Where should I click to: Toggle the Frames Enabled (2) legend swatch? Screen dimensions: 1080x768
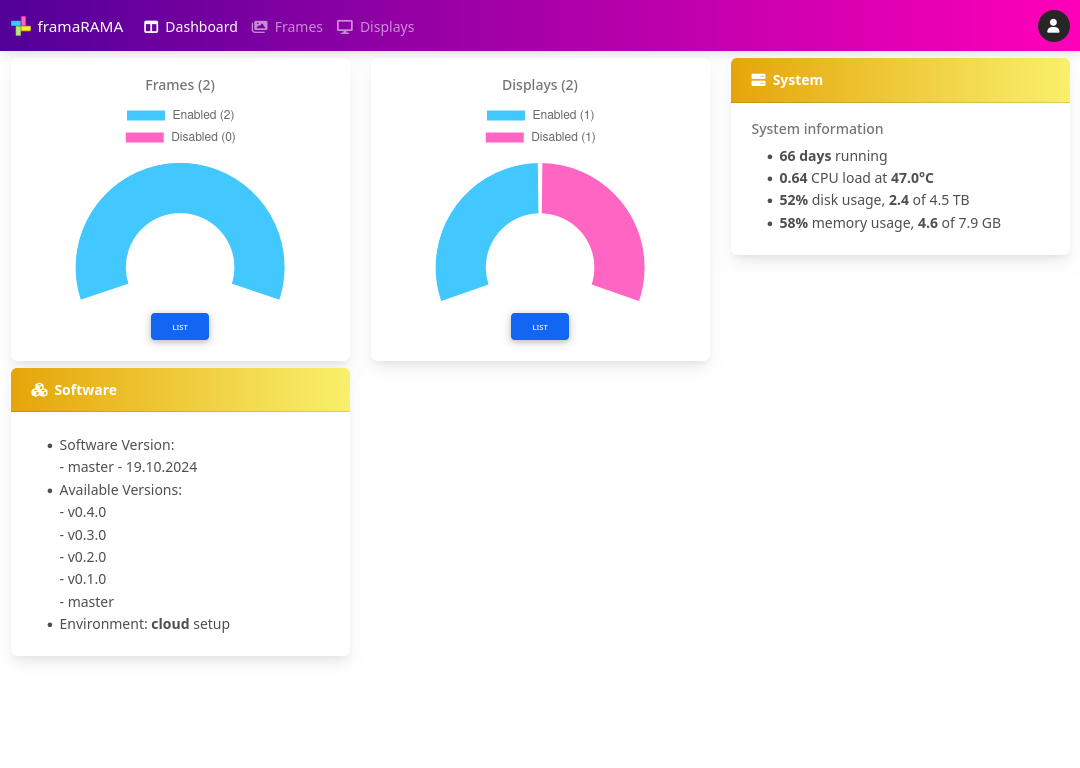click(146, 115)
